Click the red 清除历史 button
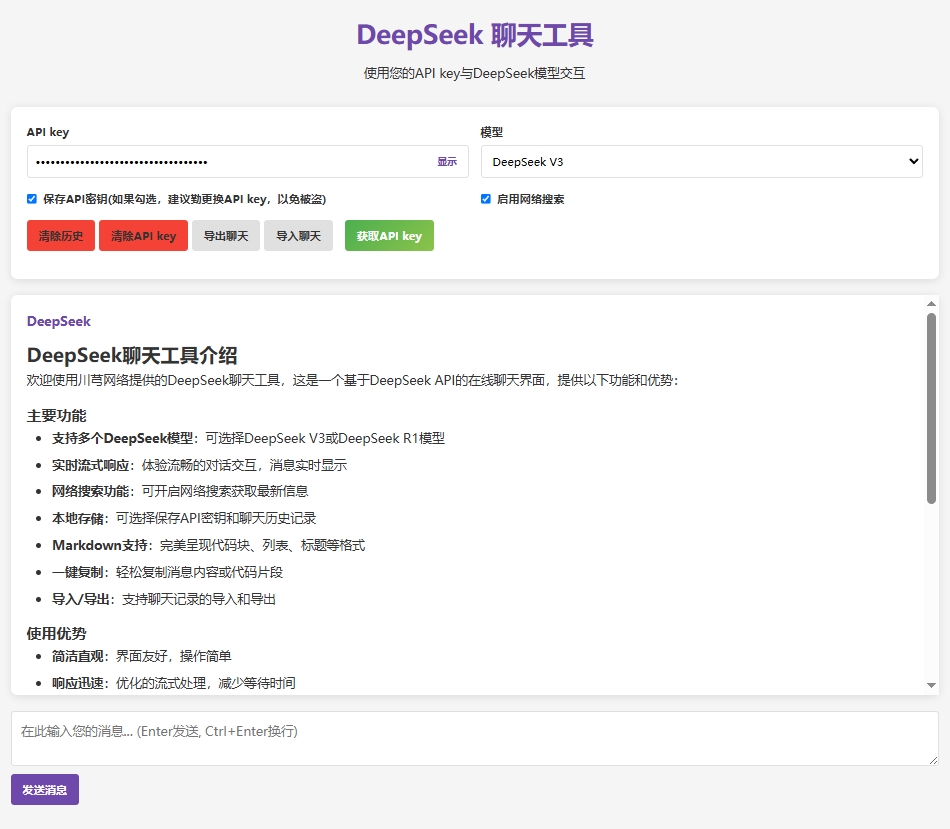950x829 pixels. point(61,236)
